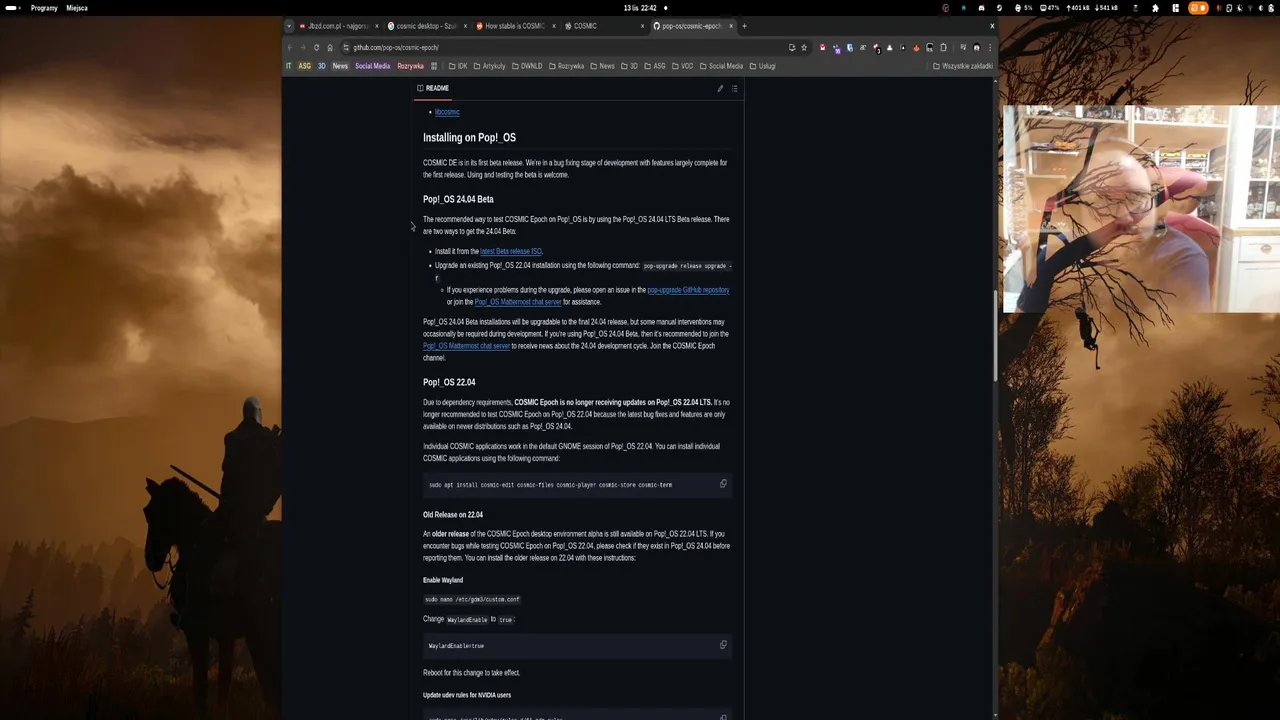Select the README tab header
Screen dimensions: 1280x720
point(433,88)
